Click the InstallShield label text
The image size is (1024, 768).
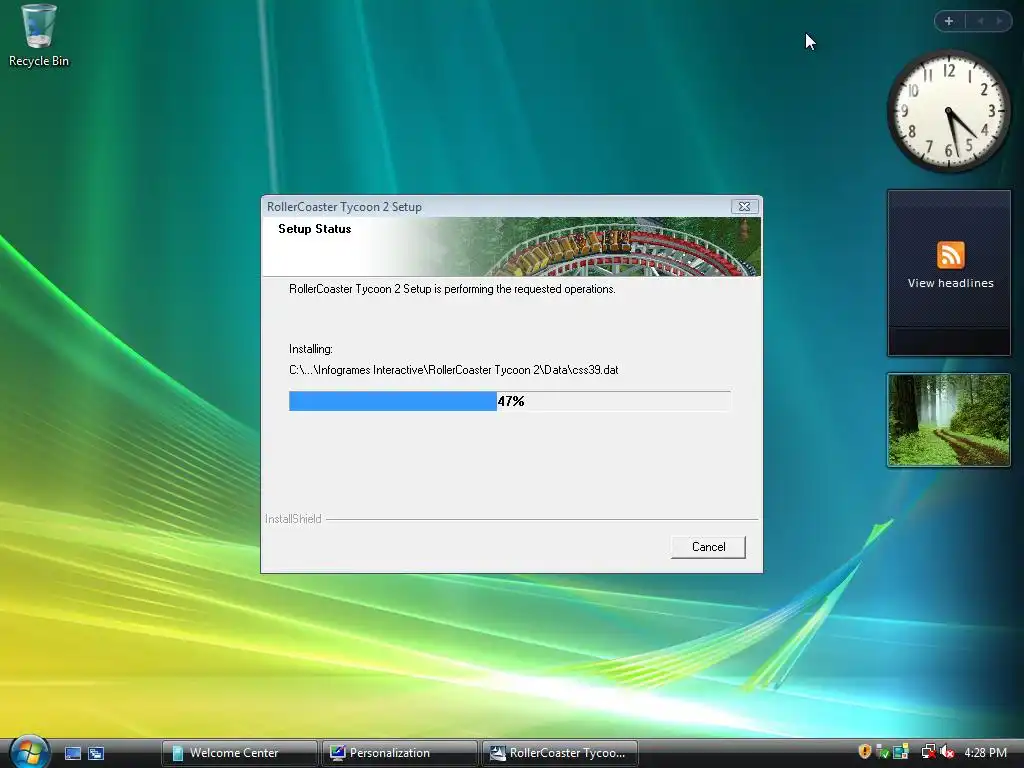click(293, 519)
